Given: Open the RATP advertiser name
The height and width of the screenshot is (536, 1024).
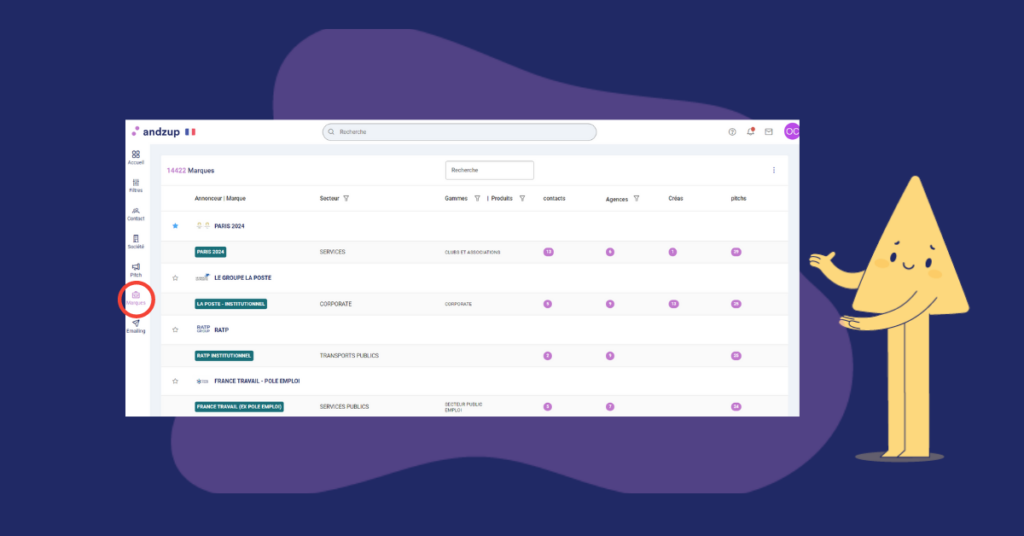Looking at the screenshot, I should 221,330.
